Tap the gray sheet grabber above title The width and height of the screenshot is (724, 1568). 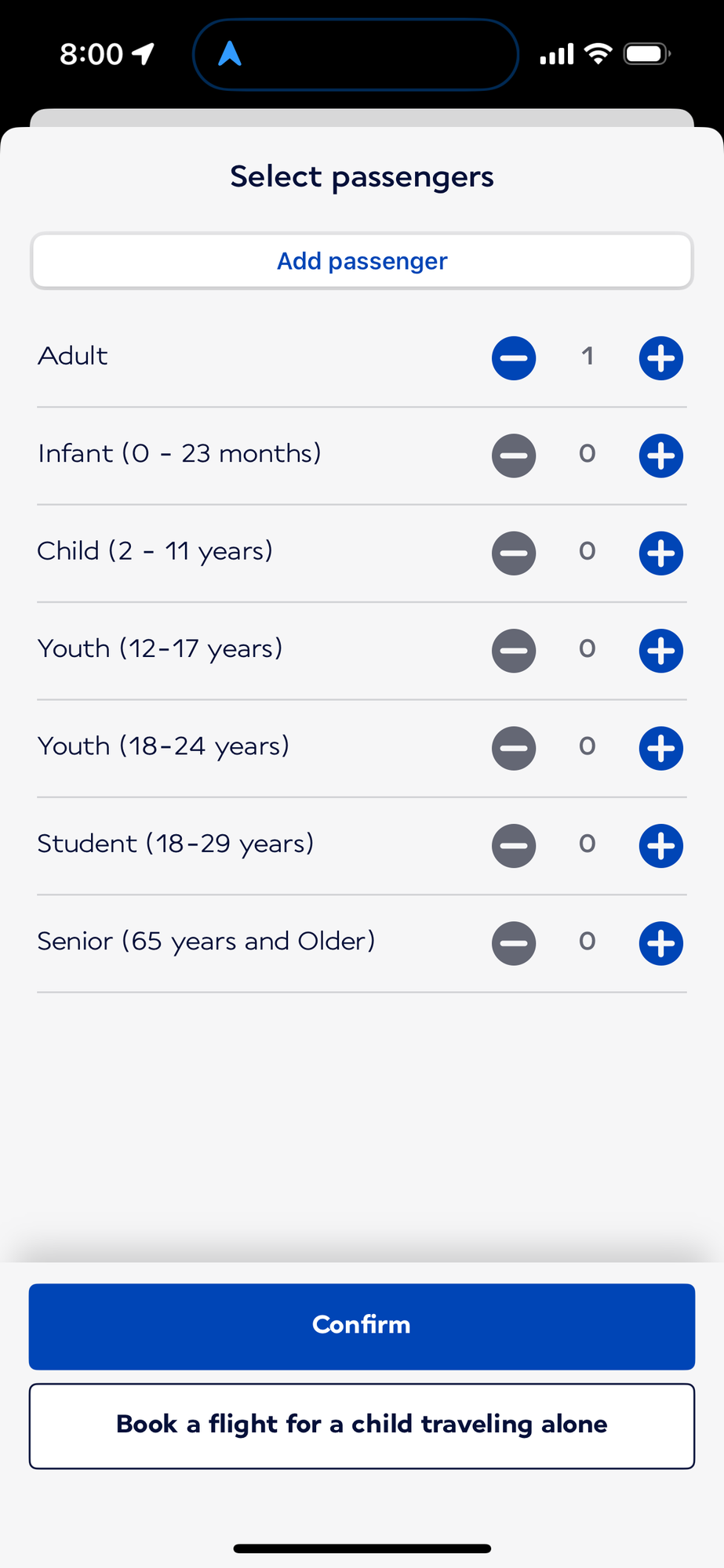[x=362, y=118]
